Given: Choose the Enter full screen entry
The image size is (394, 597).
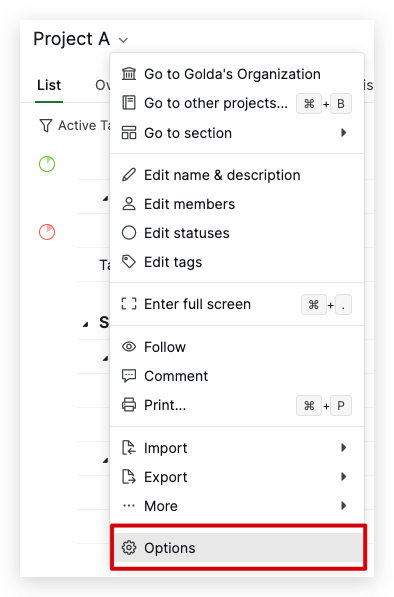Looking at the screenshot, I should pos(237,304).
